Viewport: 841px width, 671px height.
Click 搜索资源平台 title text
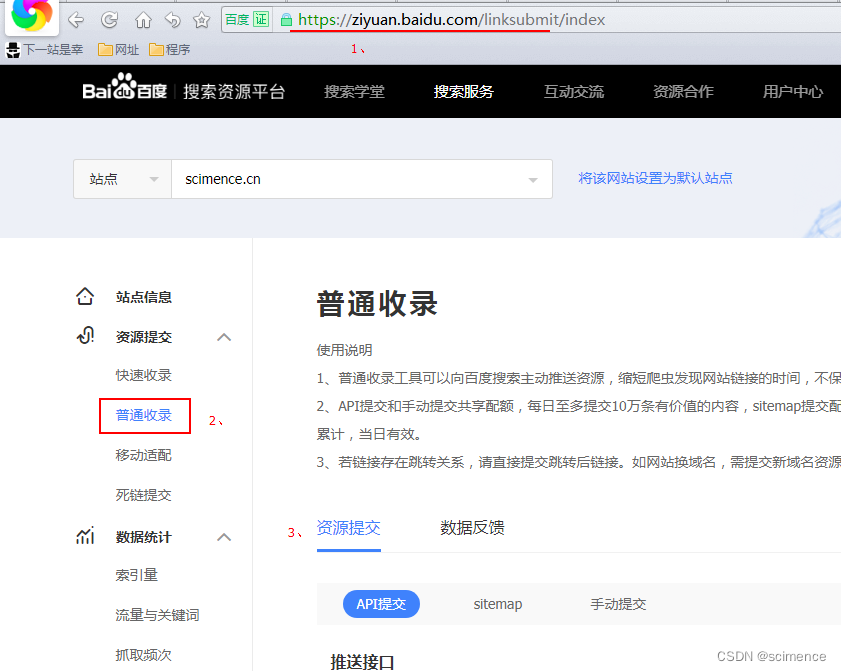pyautogui.click(x=234, y=92)
